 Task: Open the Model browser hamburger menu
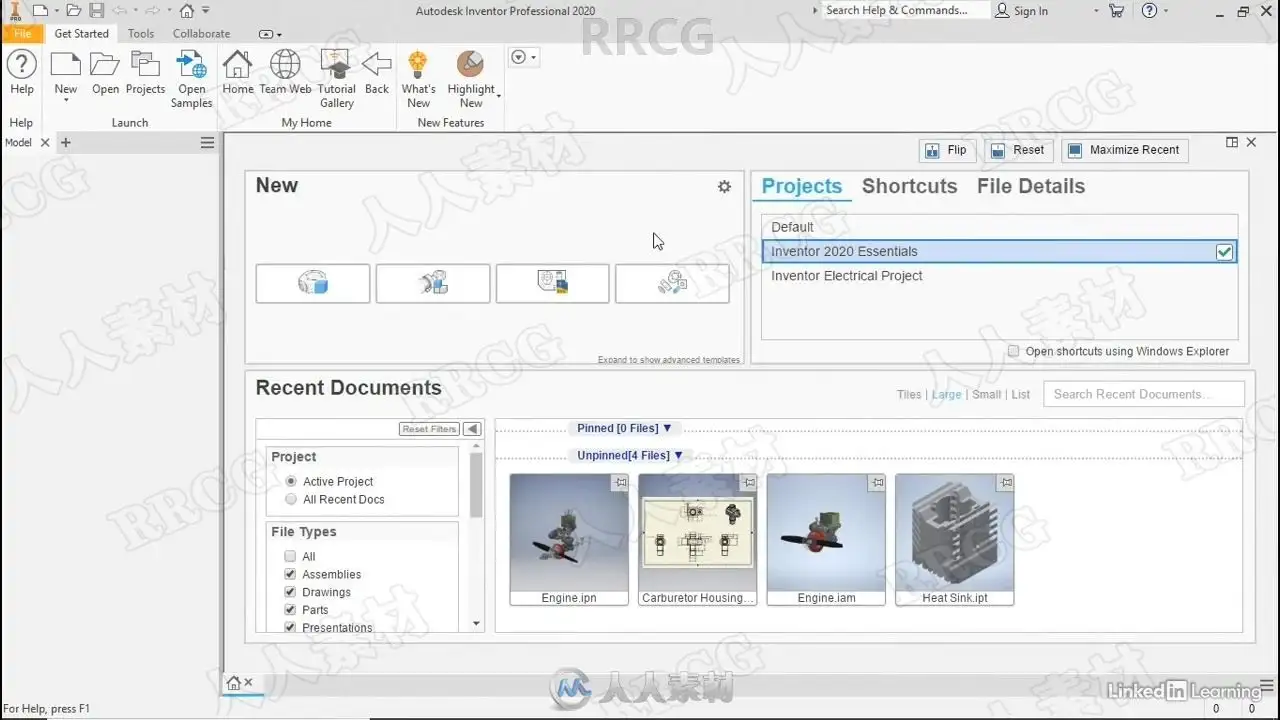tap(207, 143)
